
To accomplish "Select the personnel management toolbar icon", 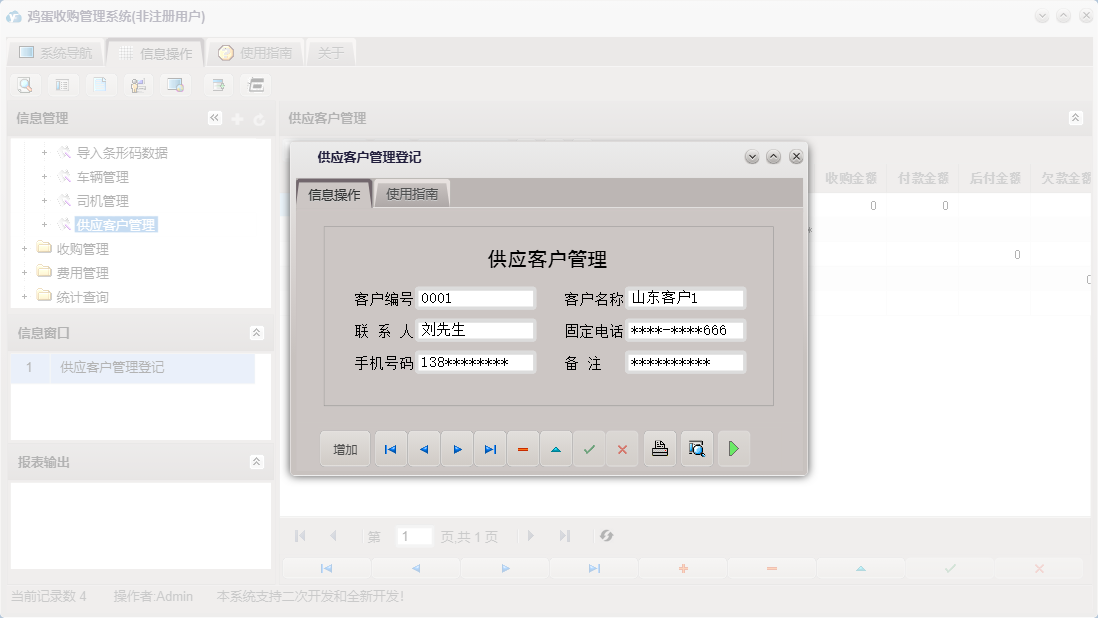I will pos(138,85).
